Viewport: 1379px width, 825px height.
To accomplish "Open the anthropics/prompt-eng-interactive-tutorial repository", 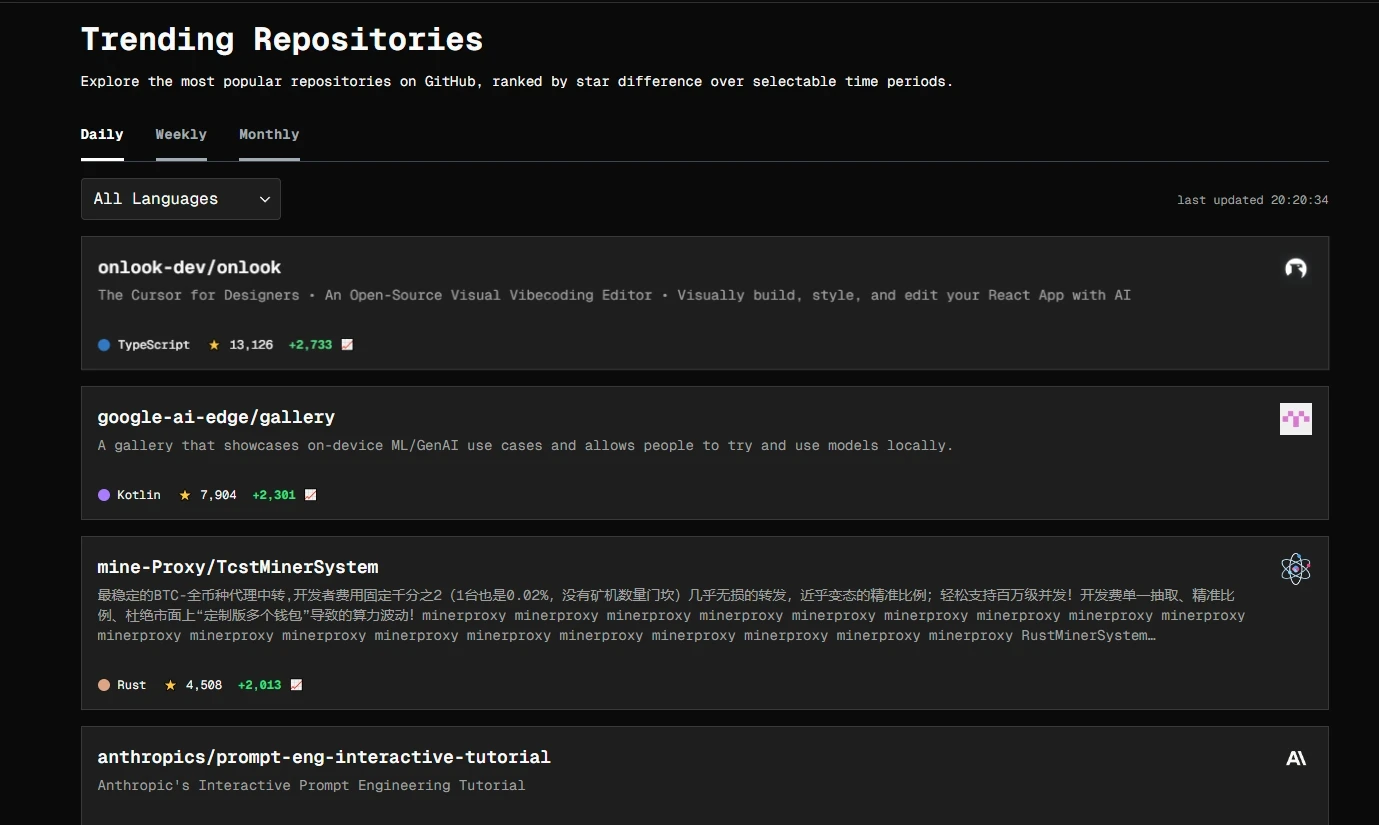I will point(324,758).
